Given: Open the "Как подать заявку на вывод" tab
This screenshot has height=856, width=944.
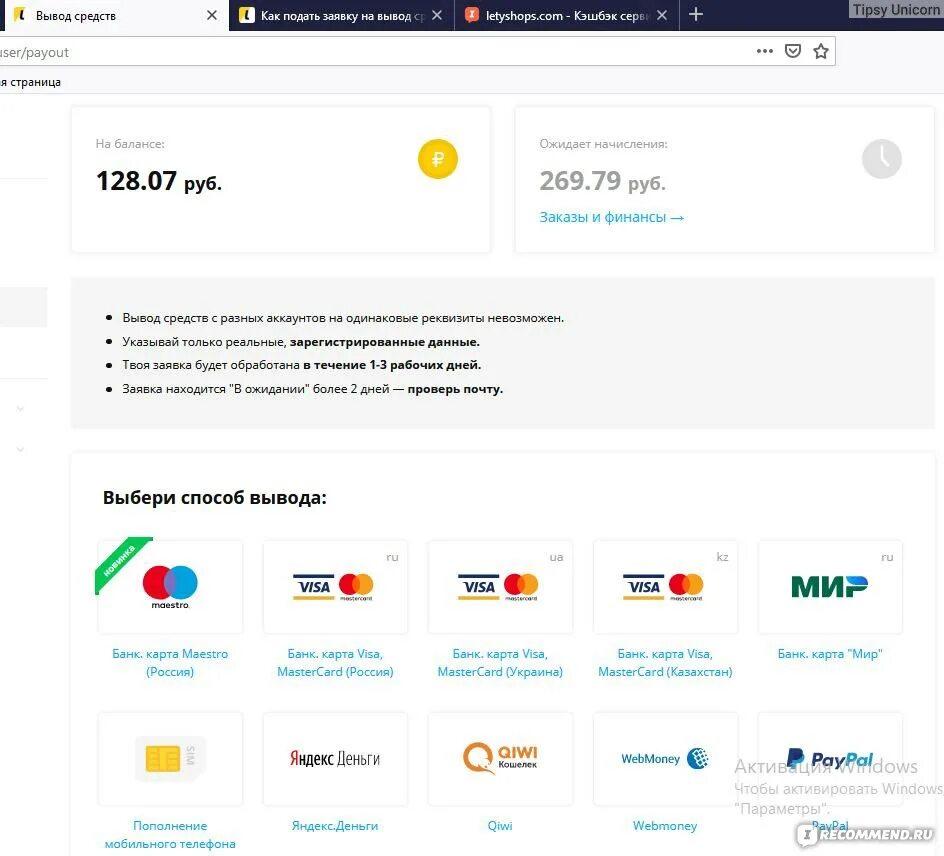Looking at the screenshot, I should pos(341,16).
